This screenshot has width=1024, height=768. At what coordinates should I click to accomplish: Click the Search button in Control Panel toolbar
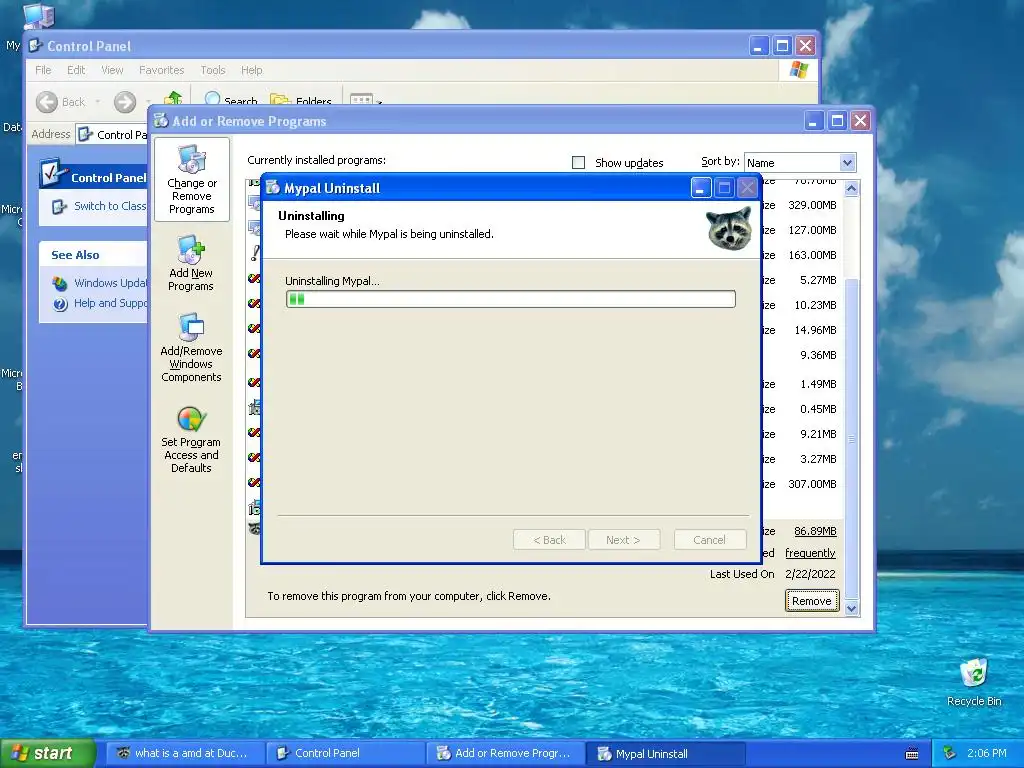(231, 101)
